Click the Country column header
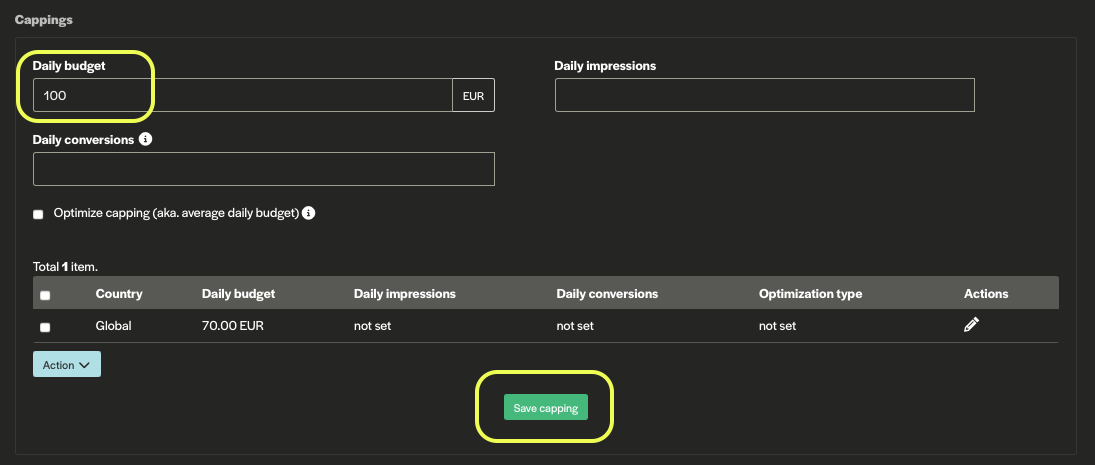1095x465 pixels. (x=119, y=294)
